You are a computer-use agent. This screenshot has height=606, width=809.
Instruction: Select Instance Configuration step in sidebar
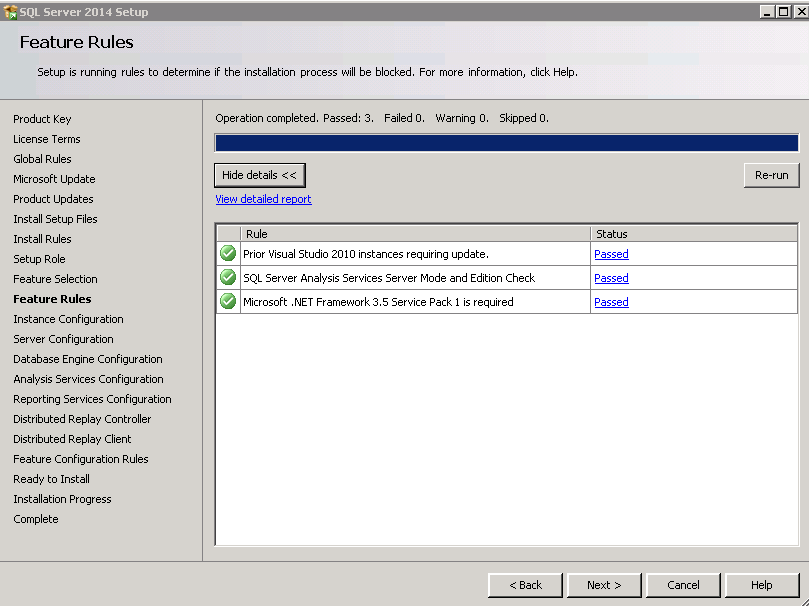pos(68,319)
